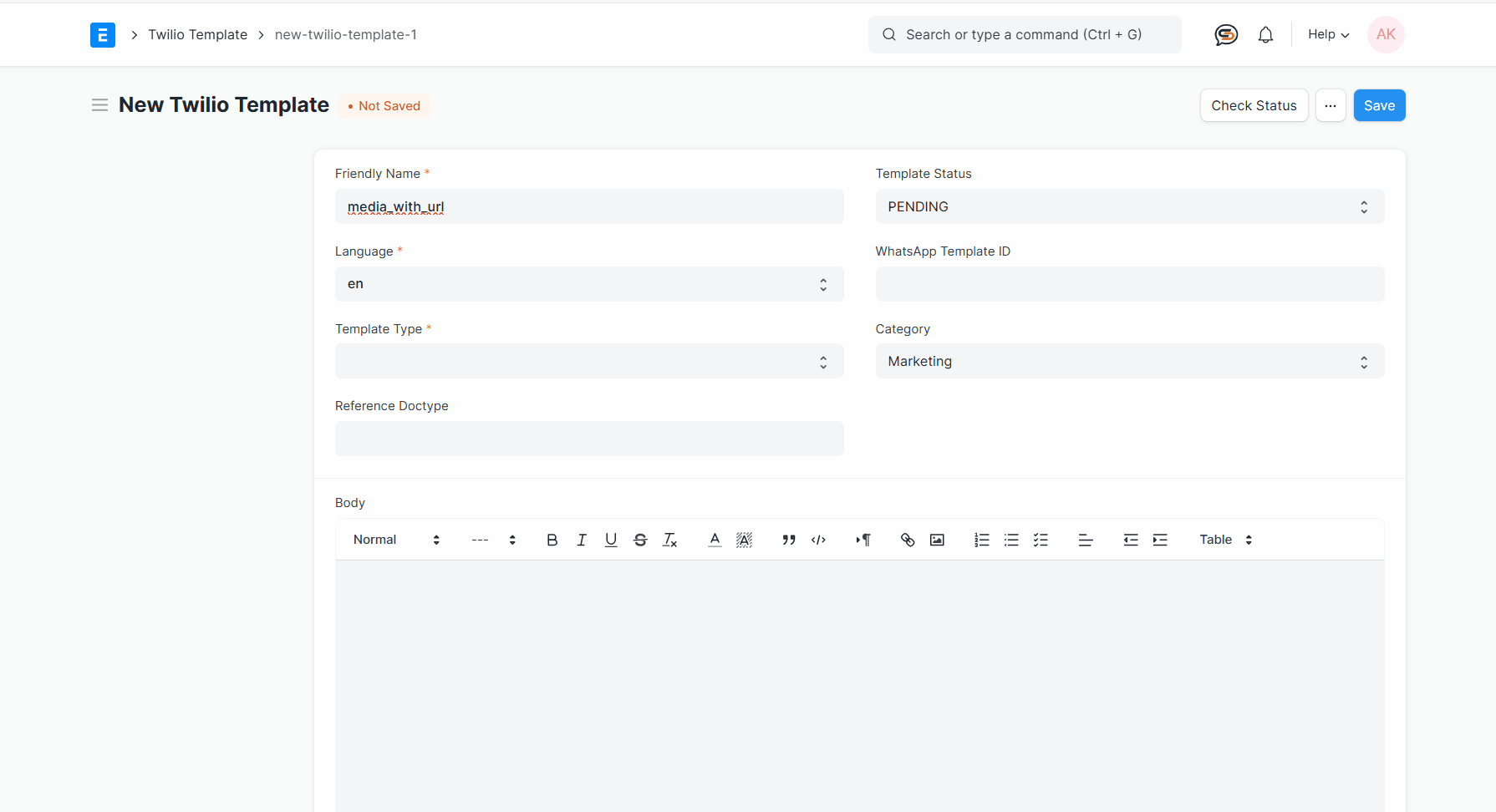Insert an image into the Body
The height and width of the screenshot is (812, 1496).
tap(937, 540)
